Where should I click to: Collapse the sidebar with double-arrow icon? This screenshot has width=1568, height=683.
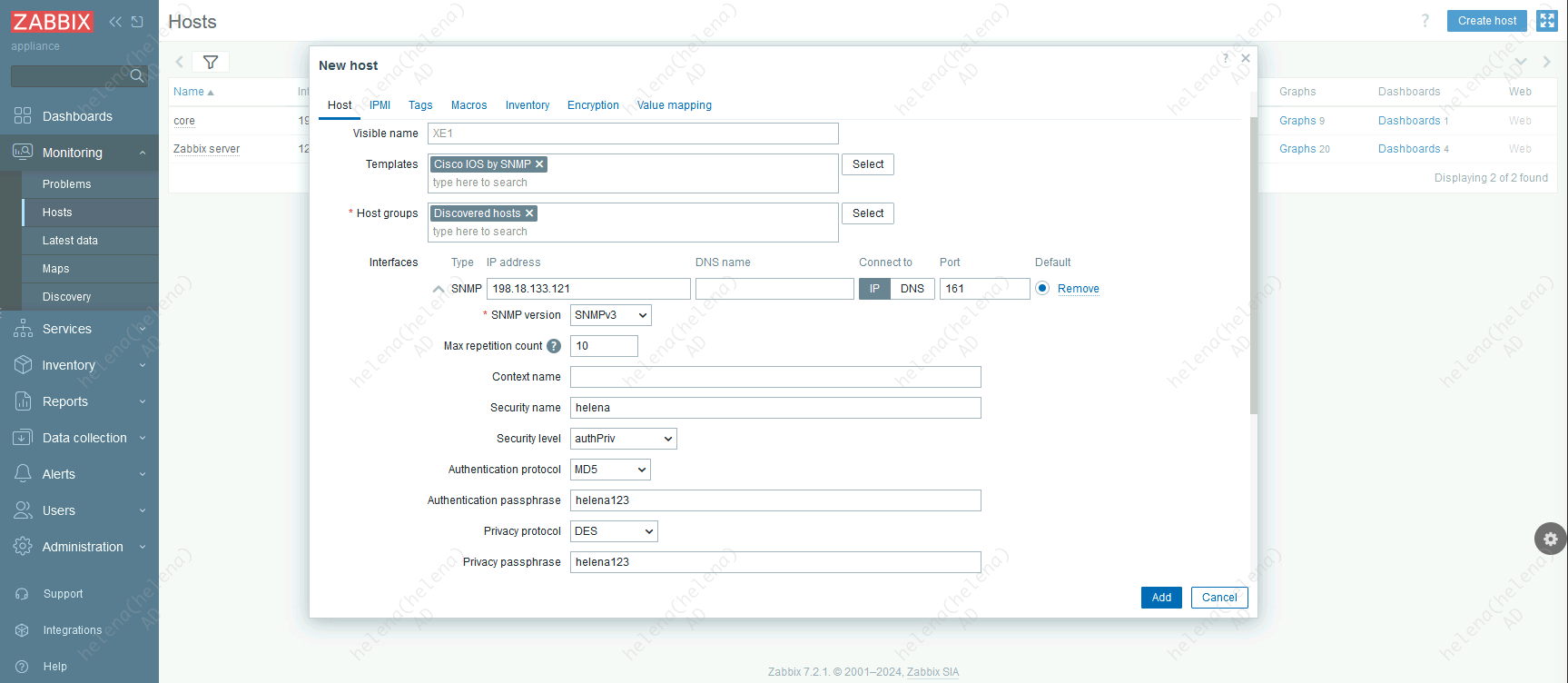click(x=115, y=22)
